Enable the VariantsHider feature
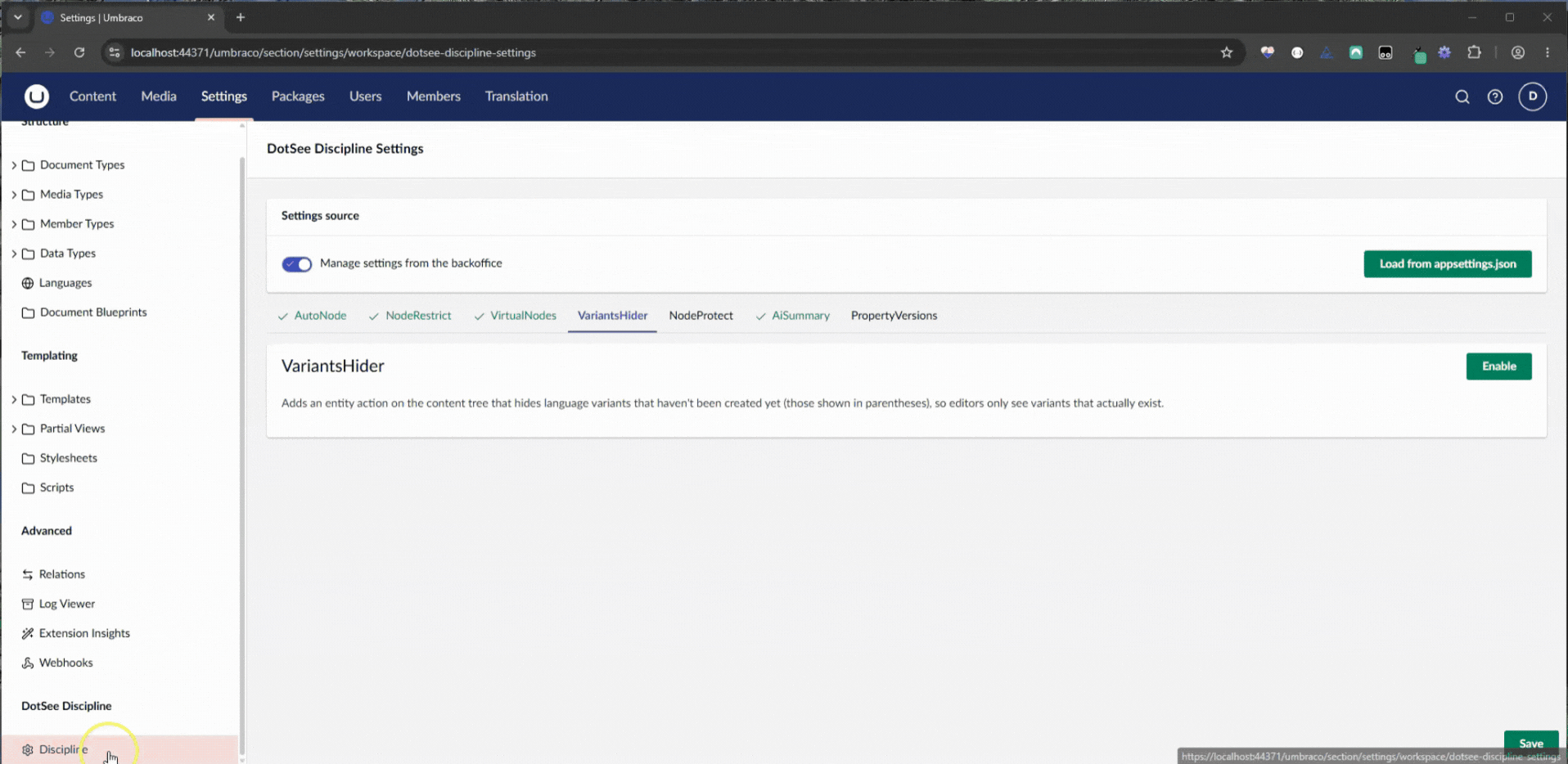Viewport: 1568px width, 764px height. [1498, 366]
